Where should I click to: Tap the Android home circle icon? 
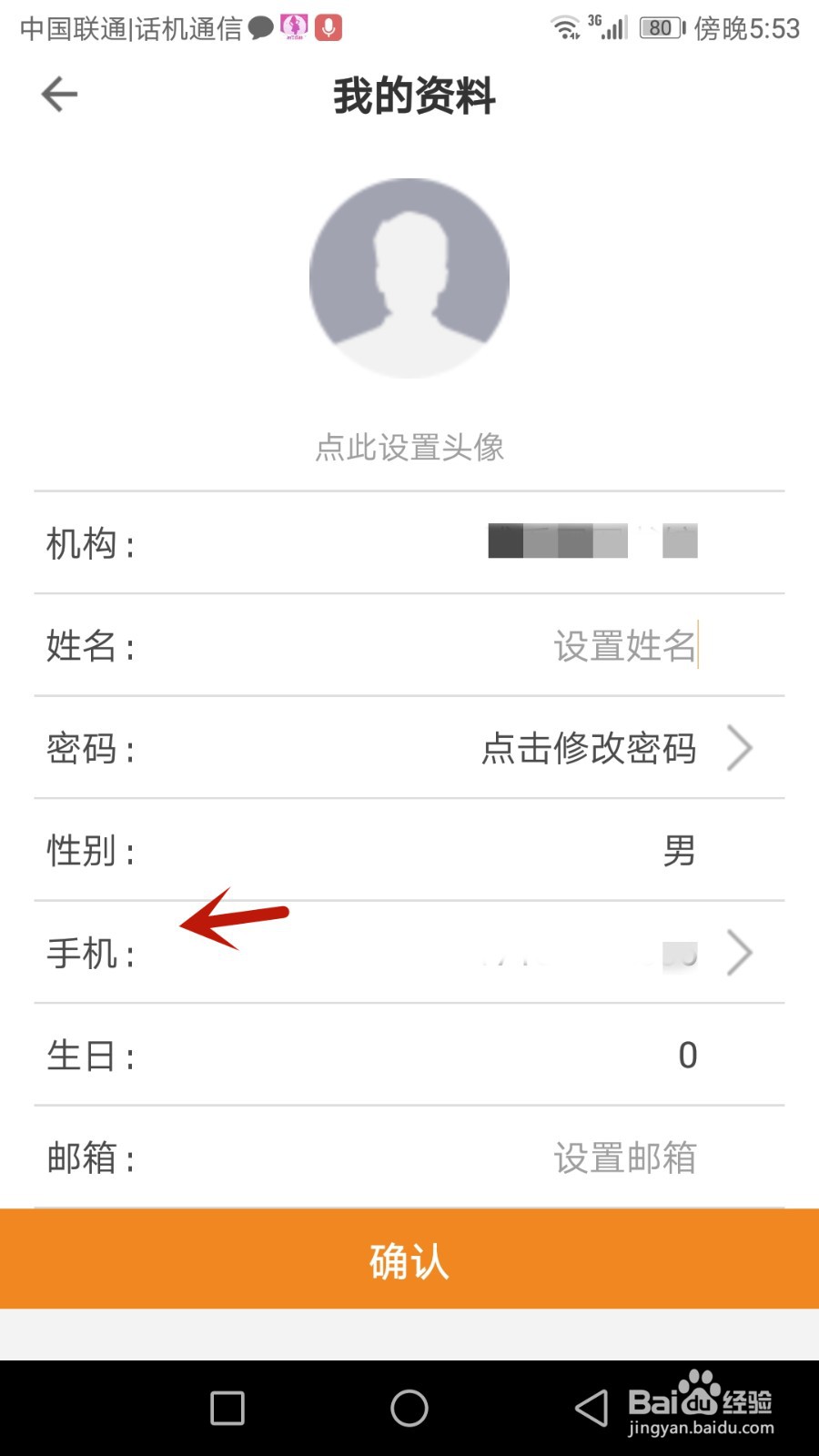pyautogui.click(x=409, y=1408)
